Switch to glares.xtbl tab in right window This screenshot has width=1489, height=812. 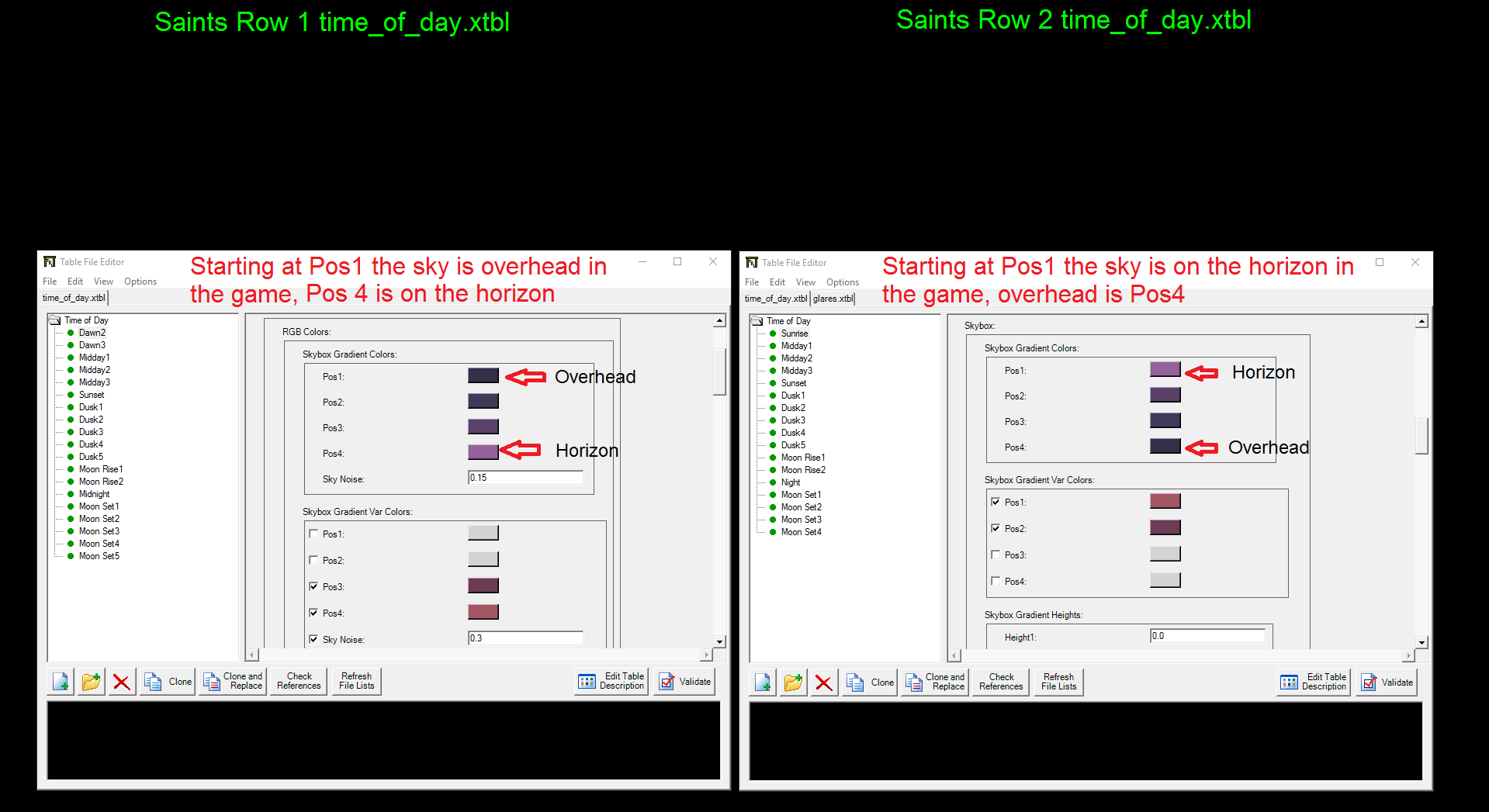[833, 299]
